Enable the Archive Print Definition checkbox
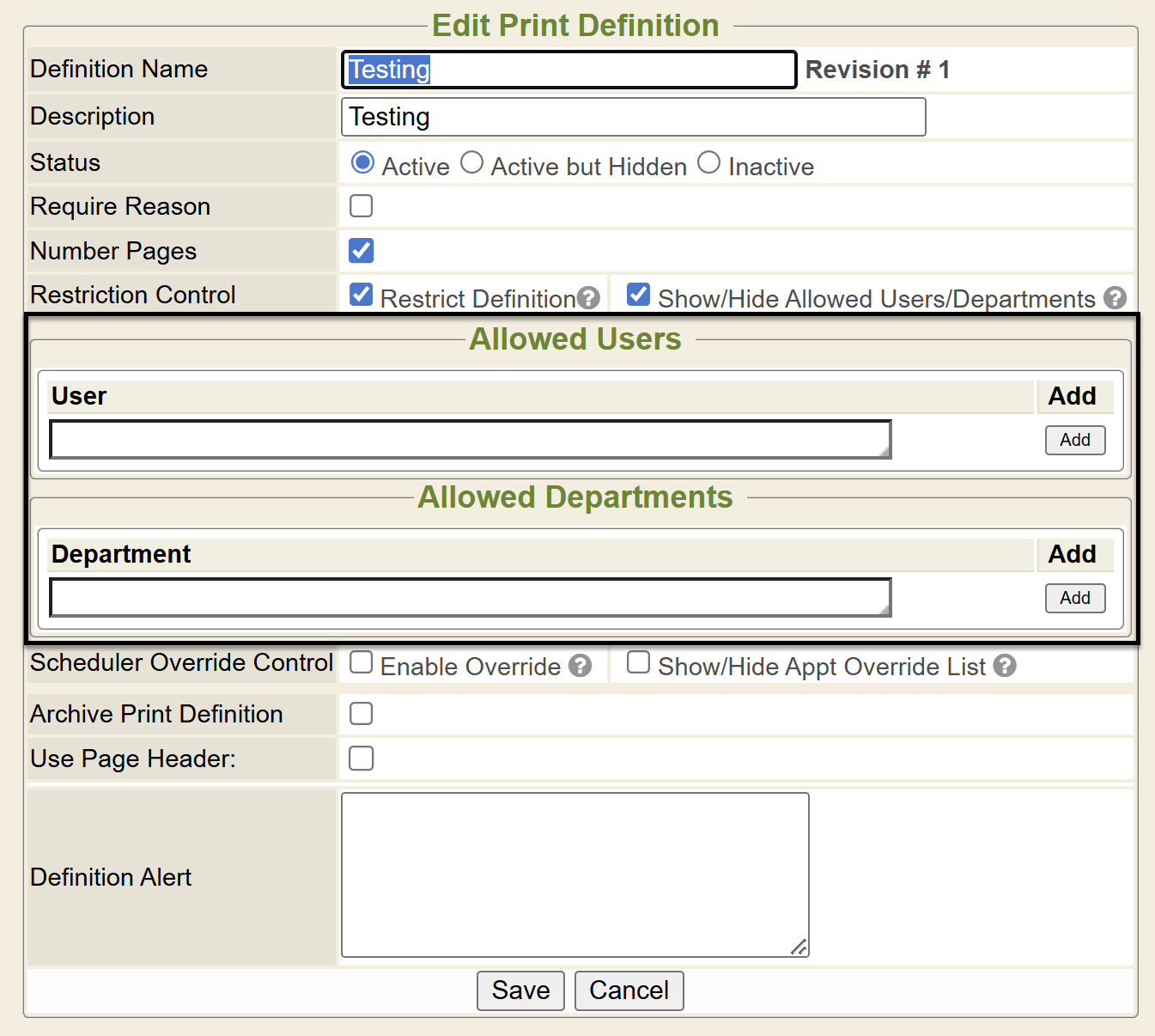The width and height of the screenshot is (1155, 1036). coord(362,714)
